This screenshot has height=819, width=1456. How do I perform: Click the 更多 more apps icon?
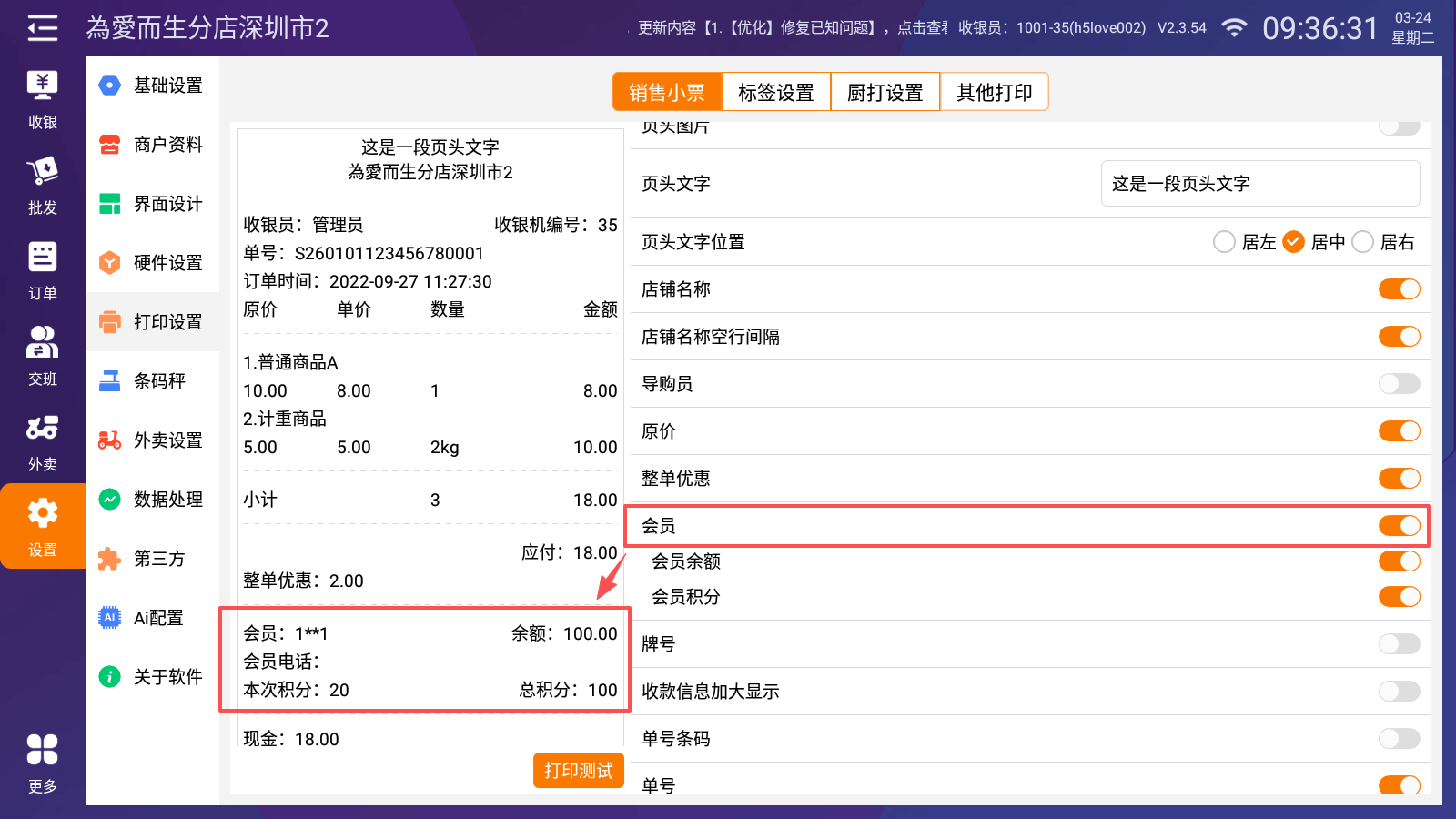tap(42, 763)
